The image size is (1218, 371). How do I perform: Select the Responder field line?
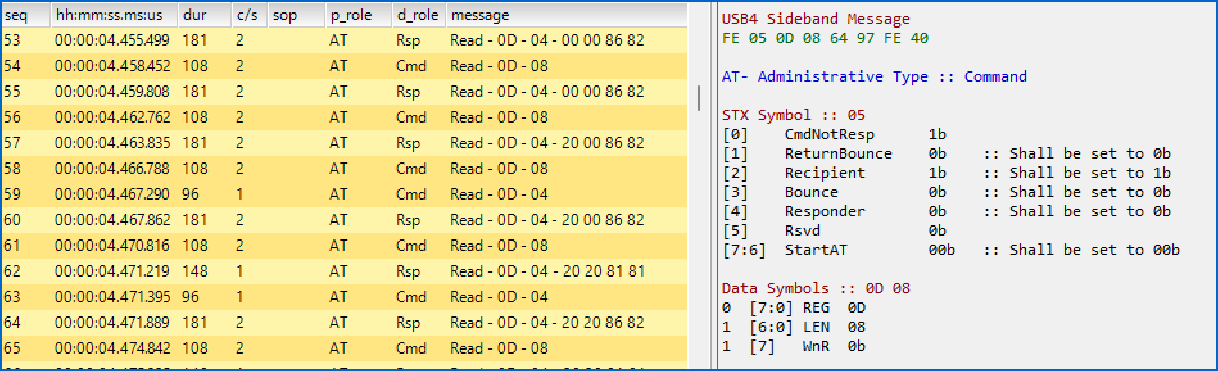946,211
